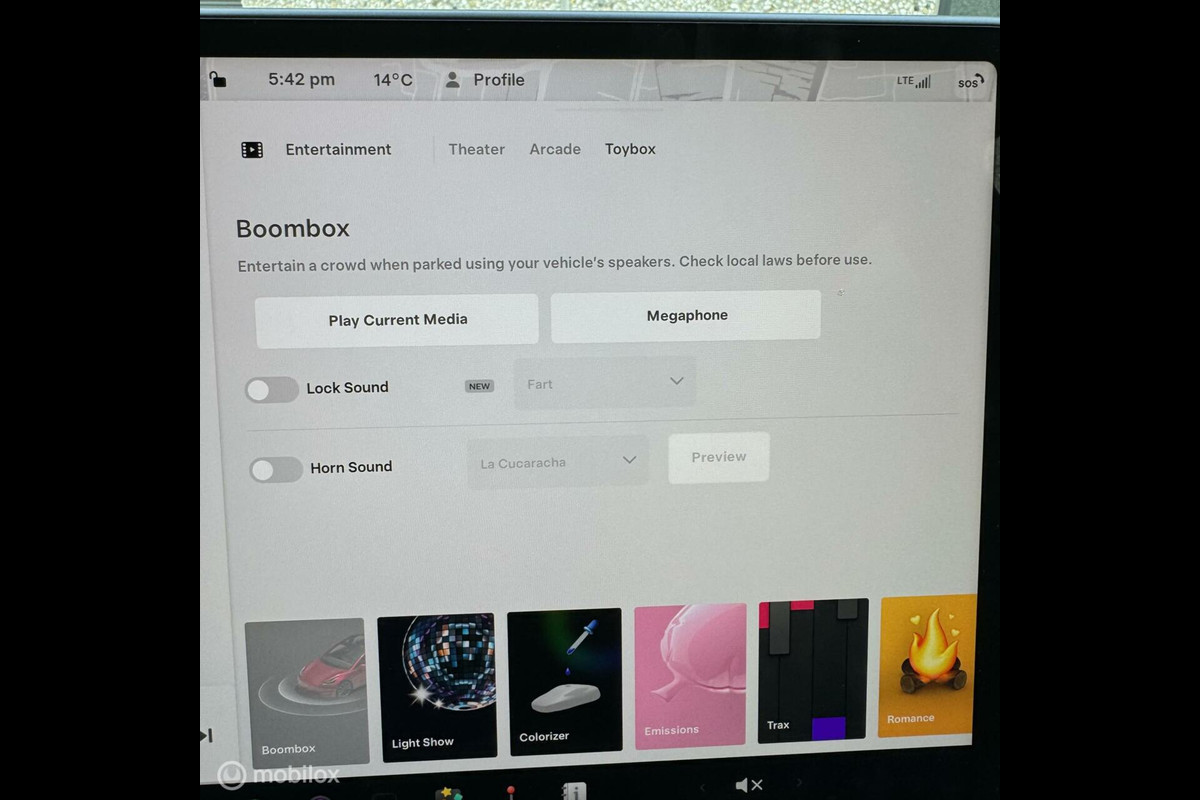1200x800 pixels.
Task: Enable the Lock Sound toggle
Action: [272, 390]
